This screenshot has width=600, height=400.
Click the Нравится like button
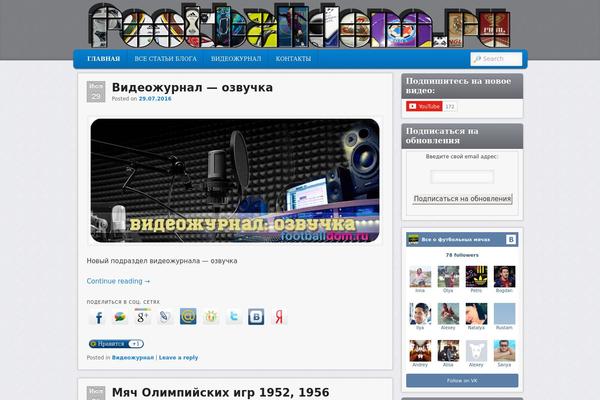click(109, 343)
